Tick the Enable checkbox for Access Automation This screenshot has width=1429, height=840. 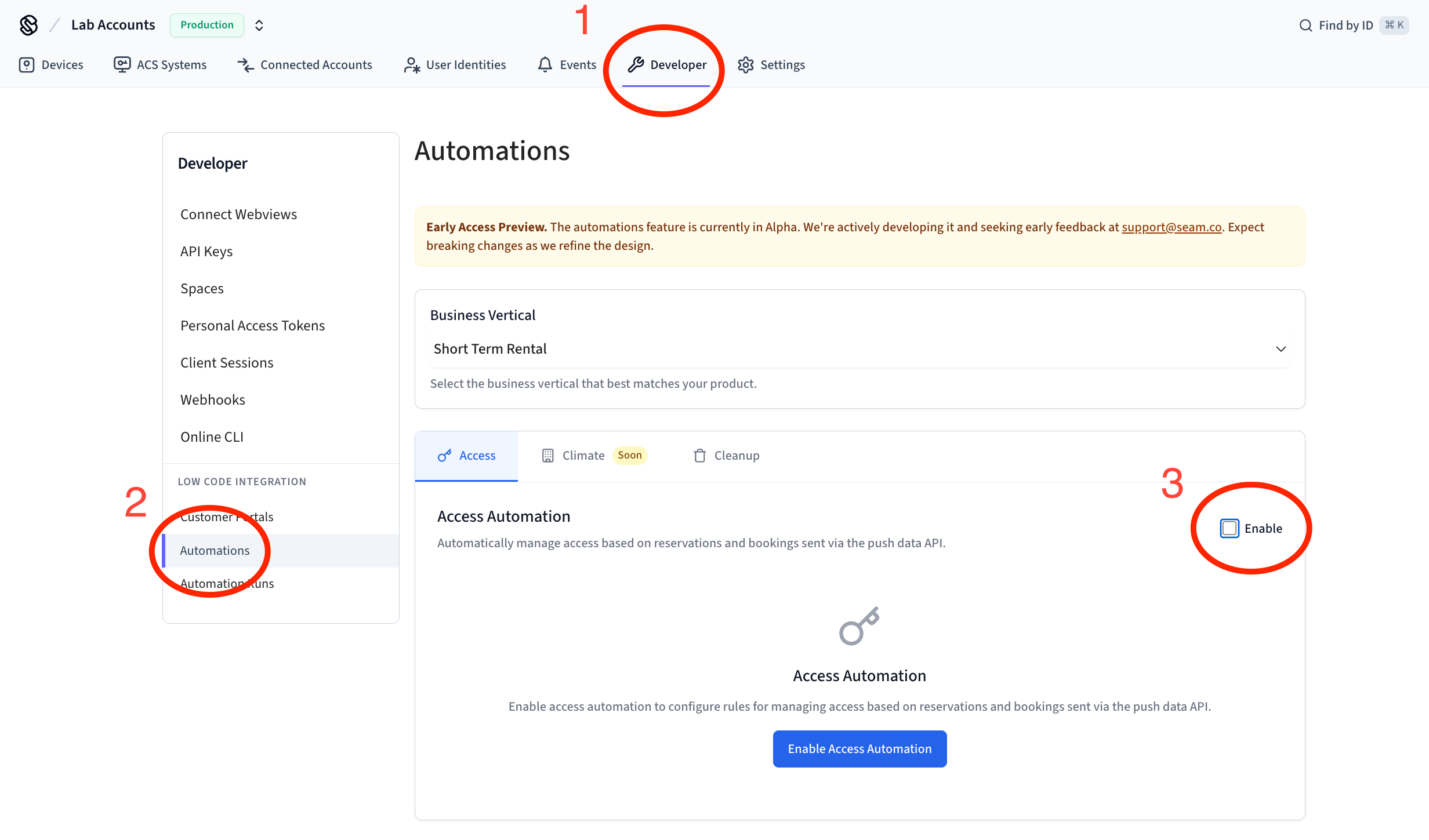click(1229, 528)
